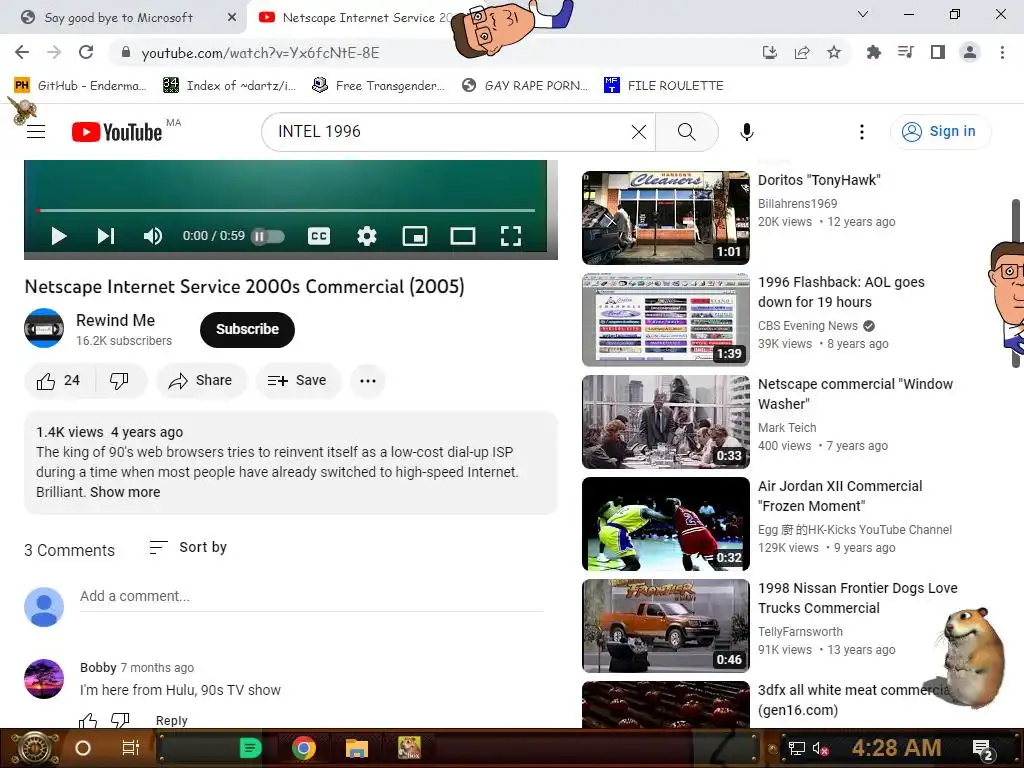Skip to the next video
Image resolution: width=1024 pixels, height=768 pixels.
point(106,236)
